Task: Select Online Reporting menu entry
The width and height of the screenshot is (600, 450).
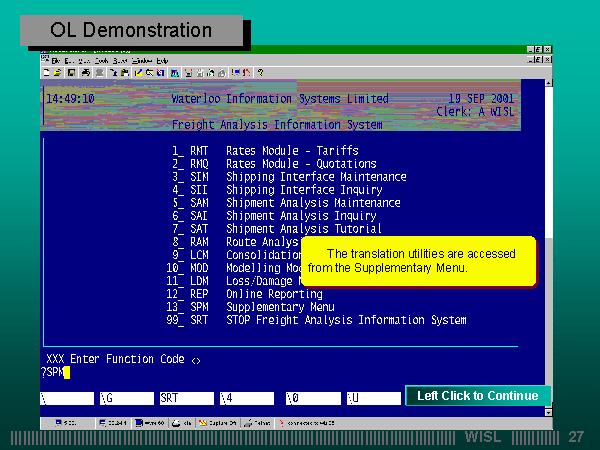Action: [x=274, y=295]
